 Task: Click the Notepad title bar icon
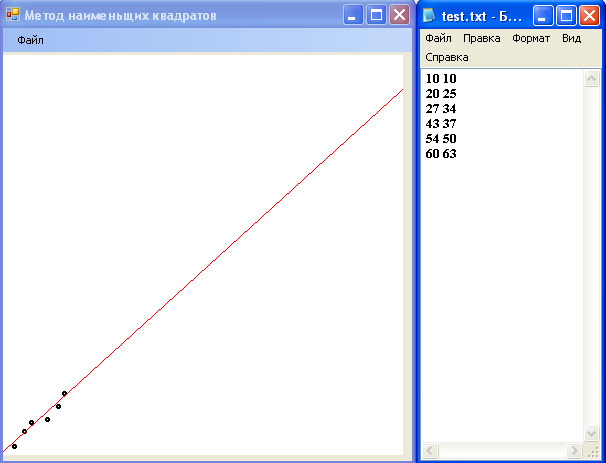[429, 15]
